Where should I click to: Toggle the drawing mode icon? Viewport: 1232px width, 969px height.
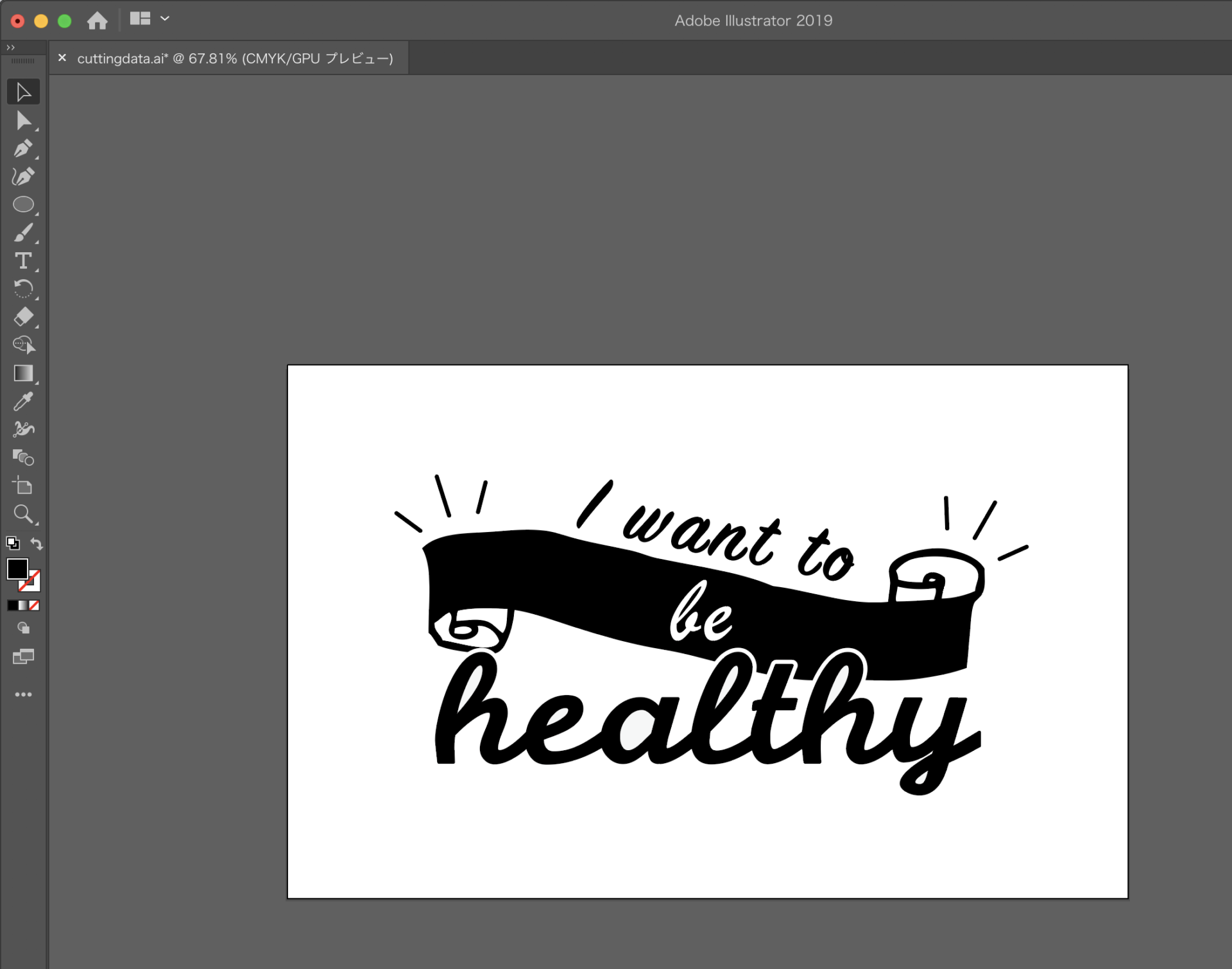point(23,628)
